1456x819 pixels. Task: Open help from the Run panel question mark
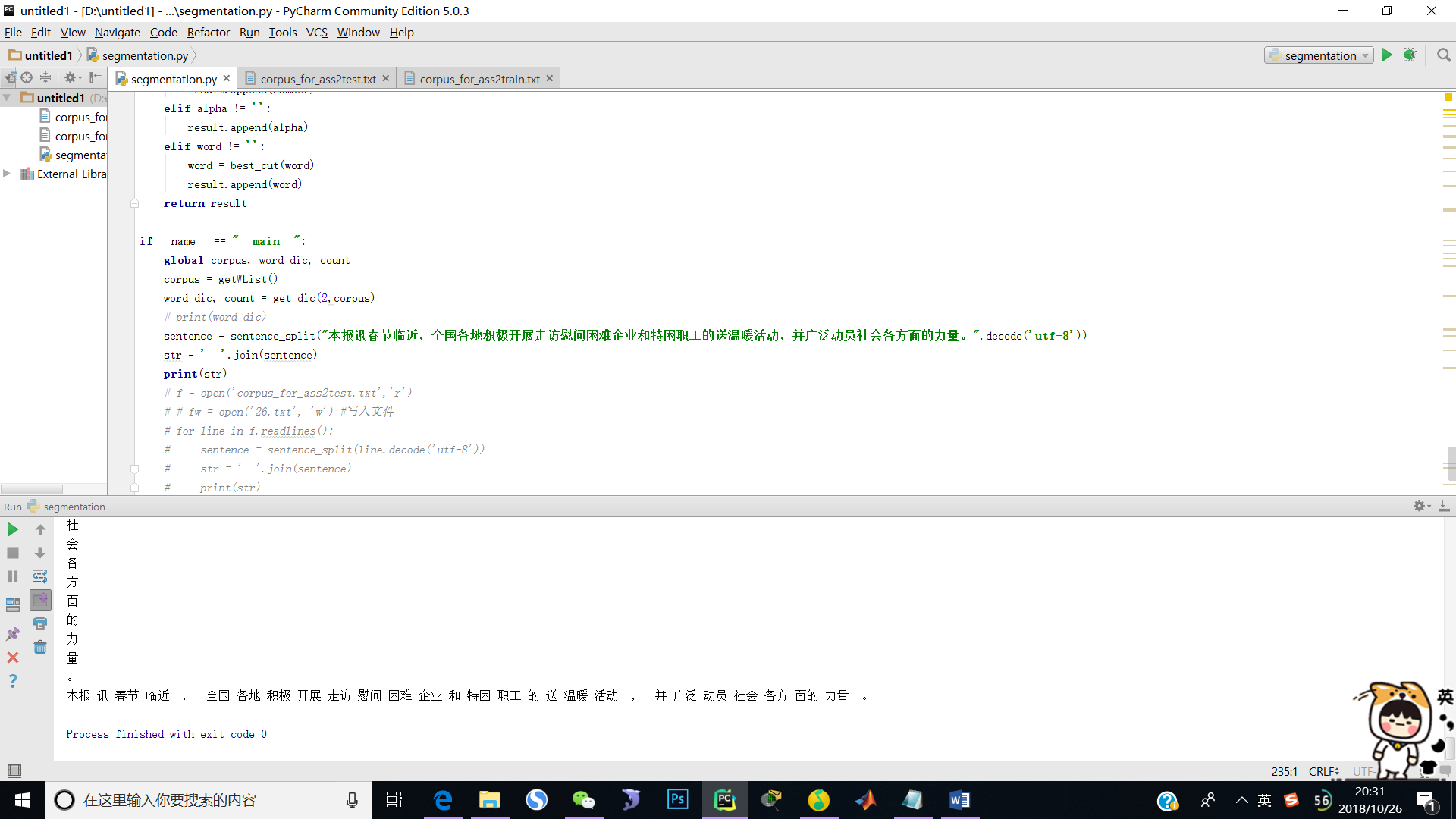13,681
